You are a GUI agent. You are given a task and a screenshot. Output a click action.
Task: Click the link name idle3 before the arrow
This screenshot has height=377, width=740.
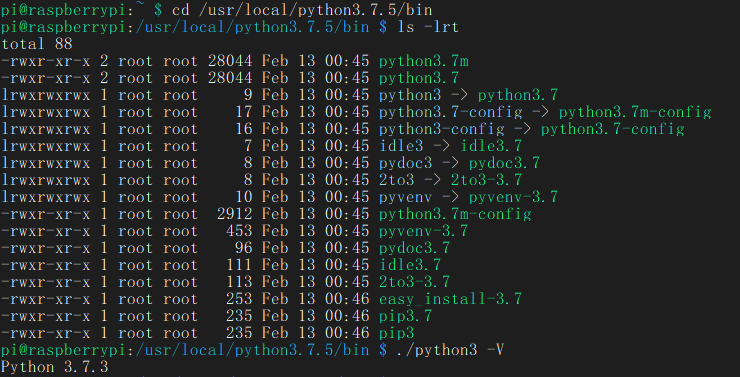click(x=401, y=146)
